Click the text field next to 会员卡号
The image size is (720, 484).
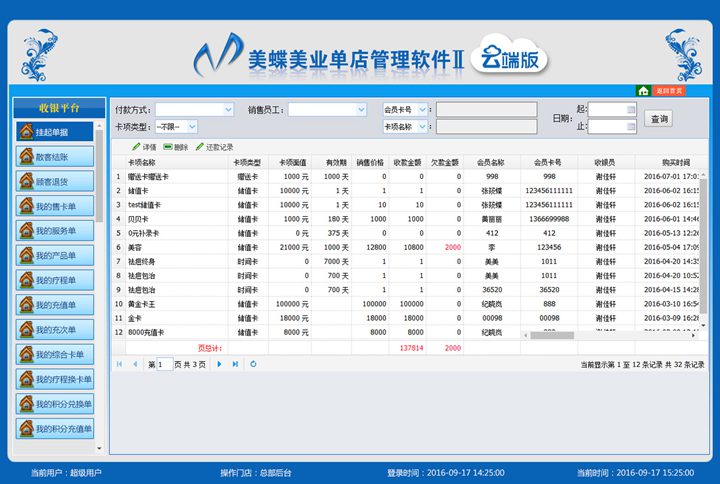tap(486, 109)
